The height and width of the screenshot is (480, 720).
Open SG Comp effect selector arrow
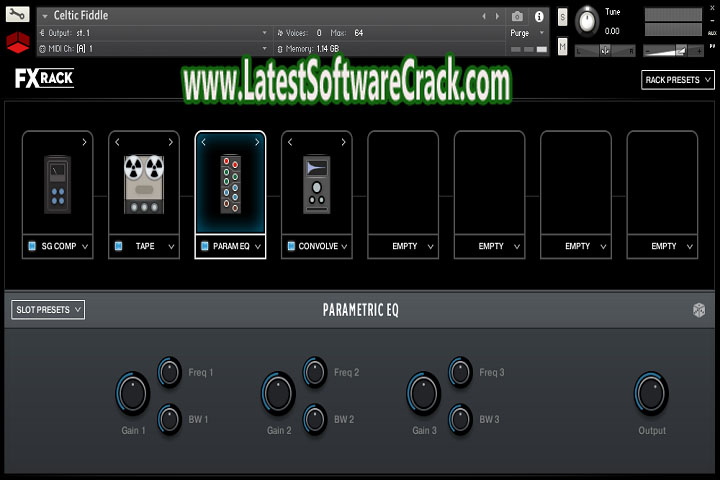pos(85,247)
